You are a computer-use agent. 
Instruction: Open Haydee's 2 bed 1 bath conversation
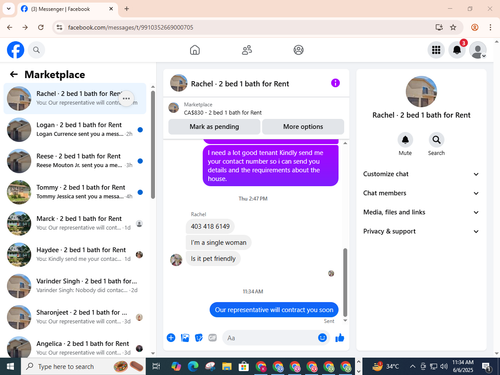pos(75,254)
